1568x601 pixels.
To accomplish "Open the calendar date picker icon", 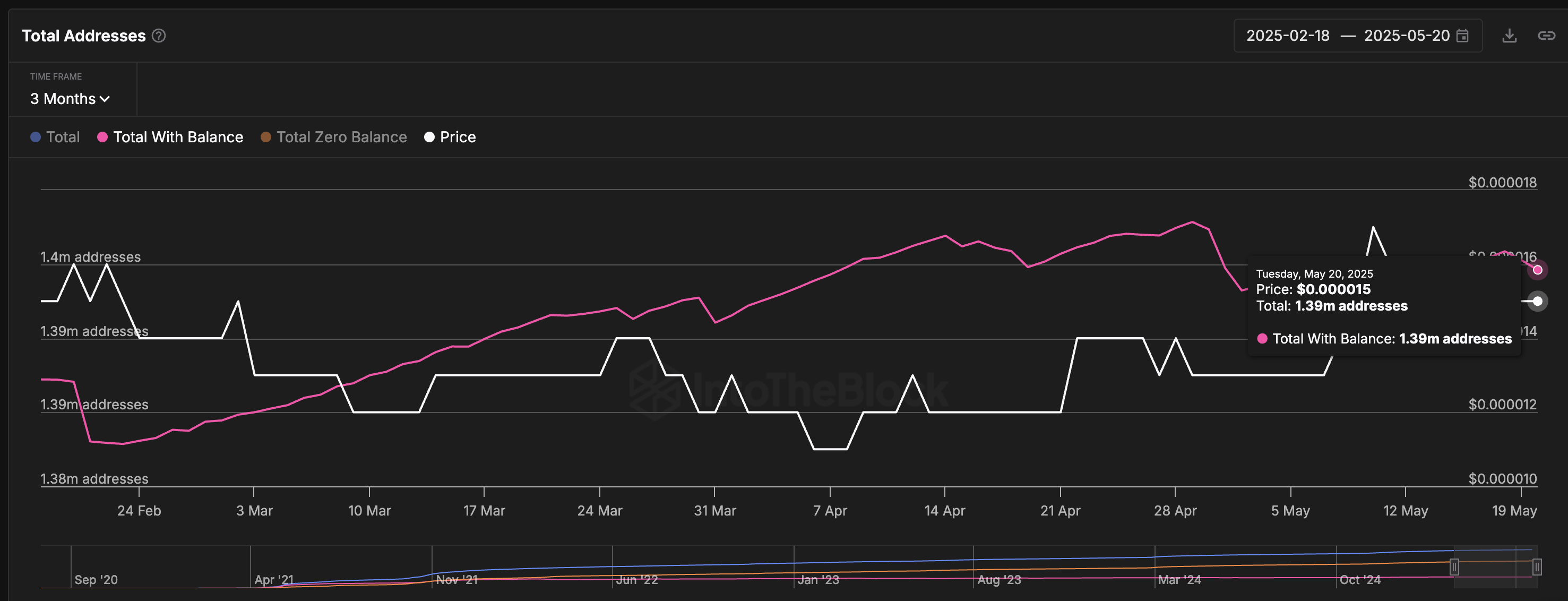I will (1463, 36).
